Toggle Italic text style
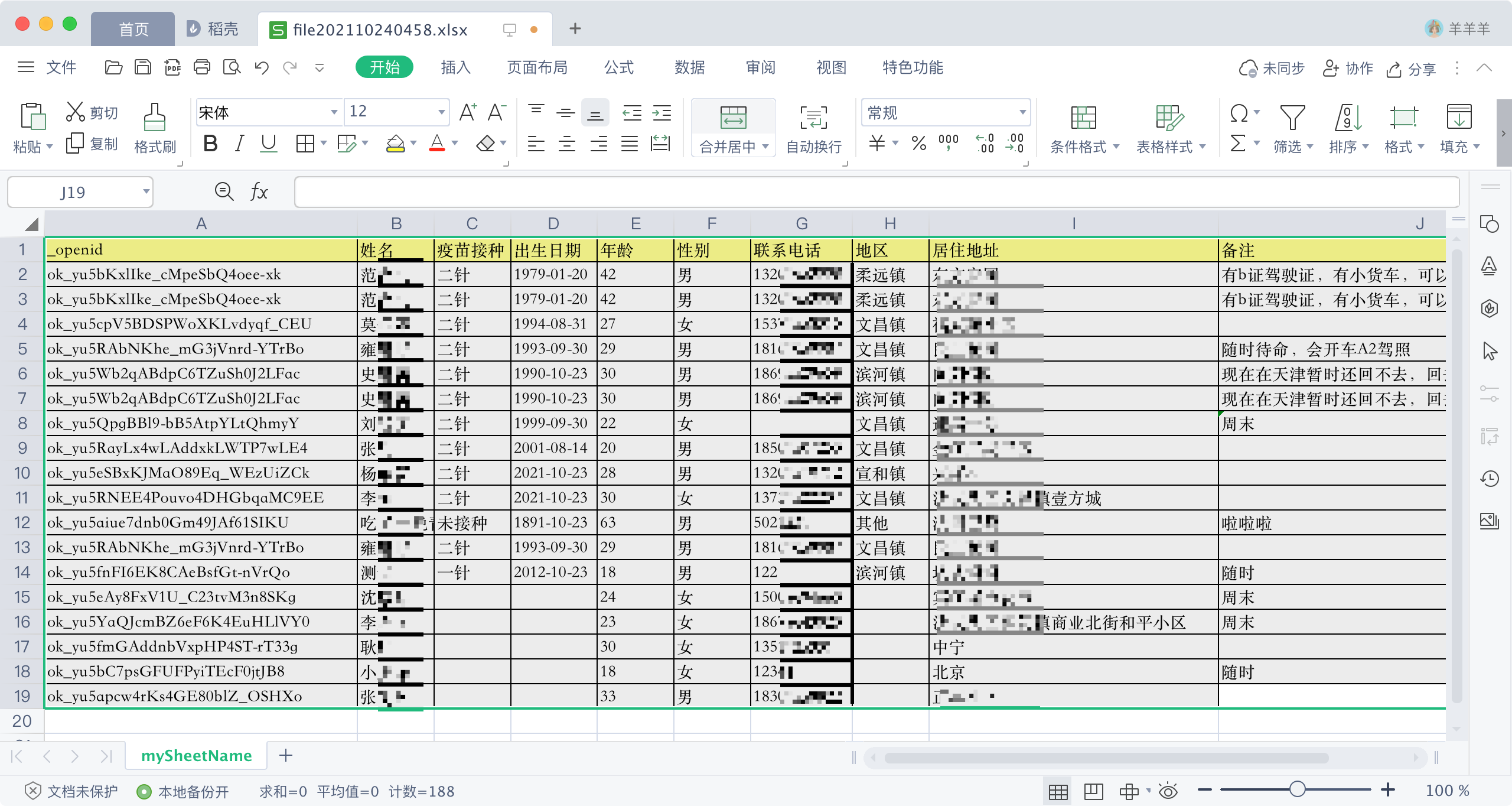The image size is (1512, 806). coord(239,144)
